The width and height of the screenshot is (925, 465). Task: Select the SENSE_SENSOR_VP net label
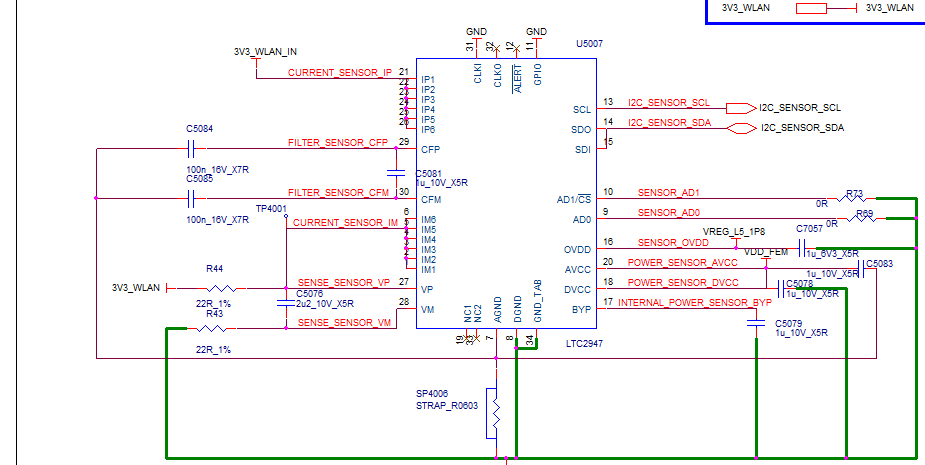tap(344, 283)
